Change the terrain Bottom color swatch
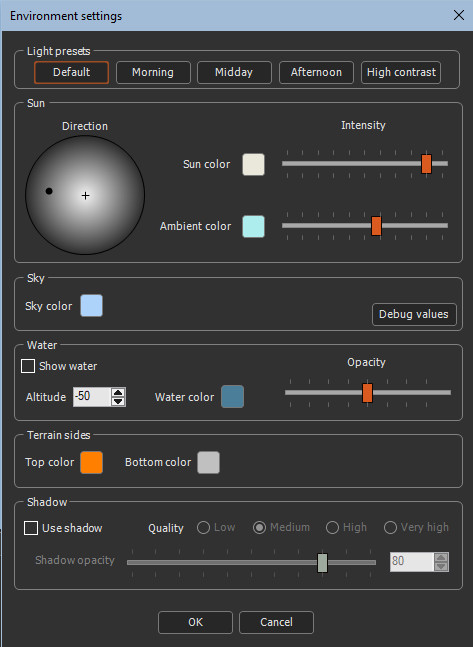 (x=208, y=462)
